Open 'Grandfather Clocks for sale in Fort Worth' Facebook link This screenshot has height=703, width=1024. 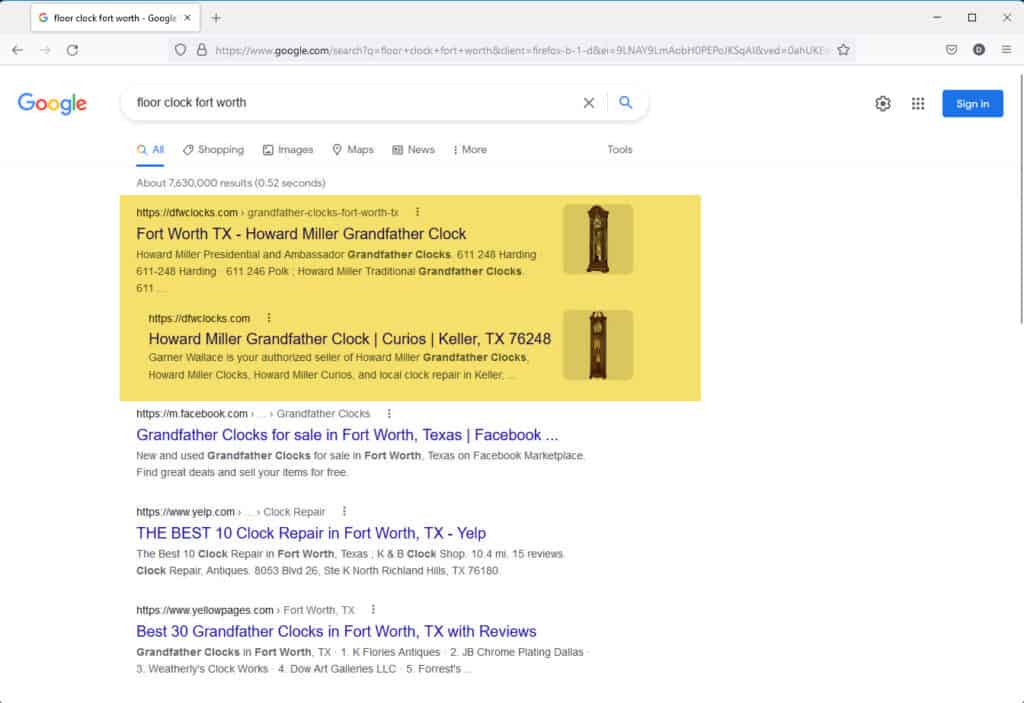point(347,435)
